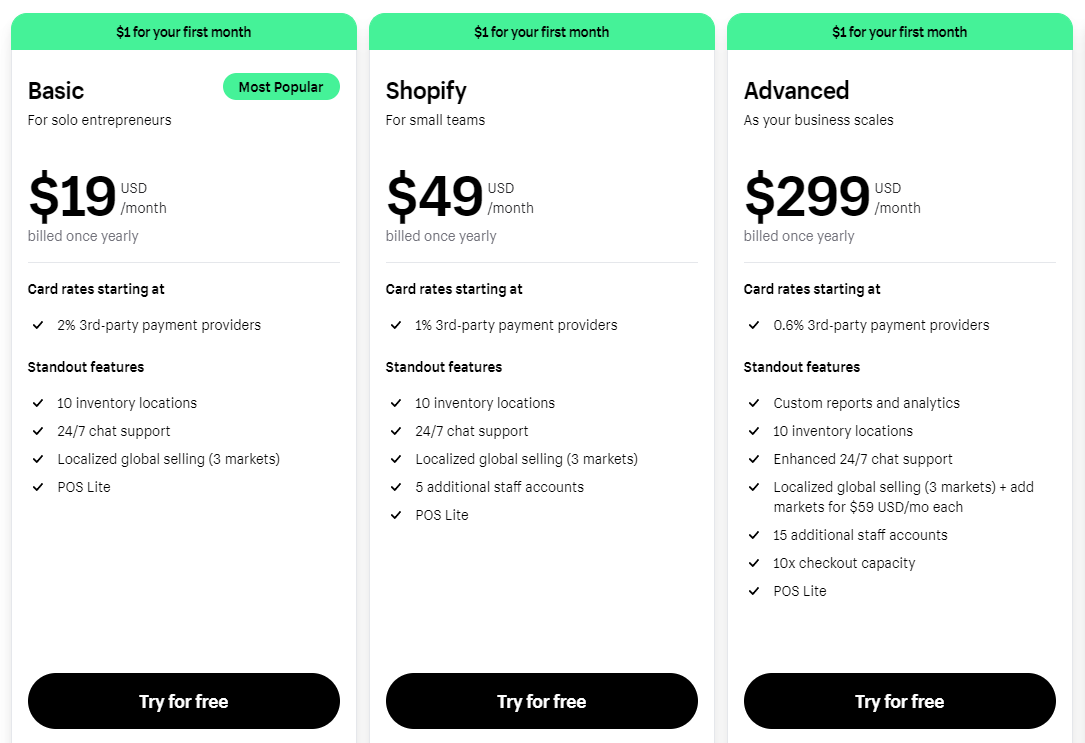Viewport: 1085px width, 743px height.
Task: Click the $299 price on Advanced plan
Action: tap(807, 196)
